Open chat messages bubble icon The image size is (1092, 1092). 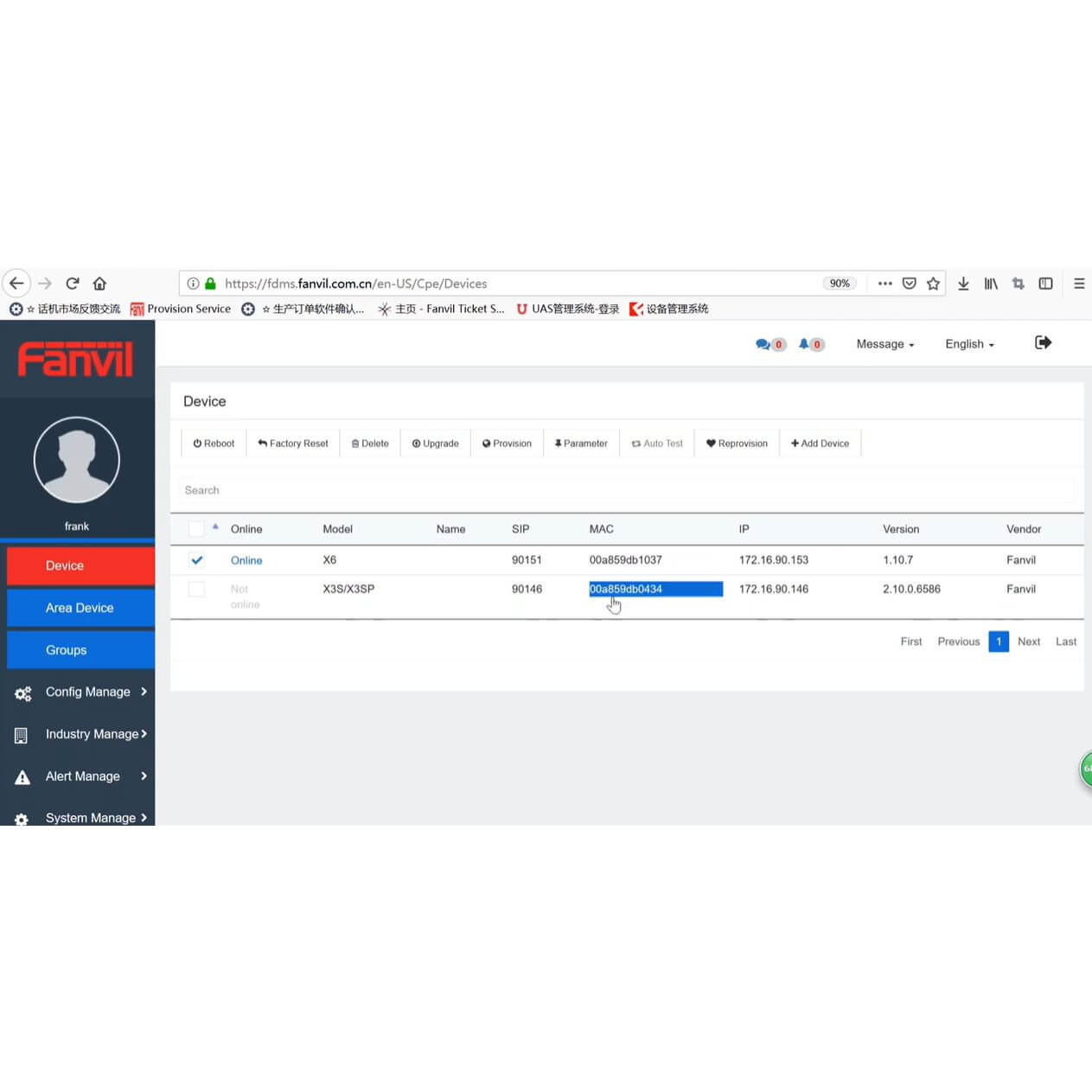pyautogui.click(x=763, y=344)
